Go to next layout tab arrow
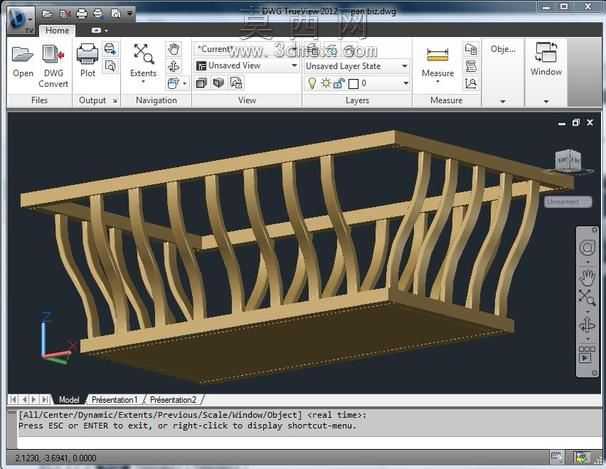The width and height of the screenshot is (606, 469). coord(34,399)
